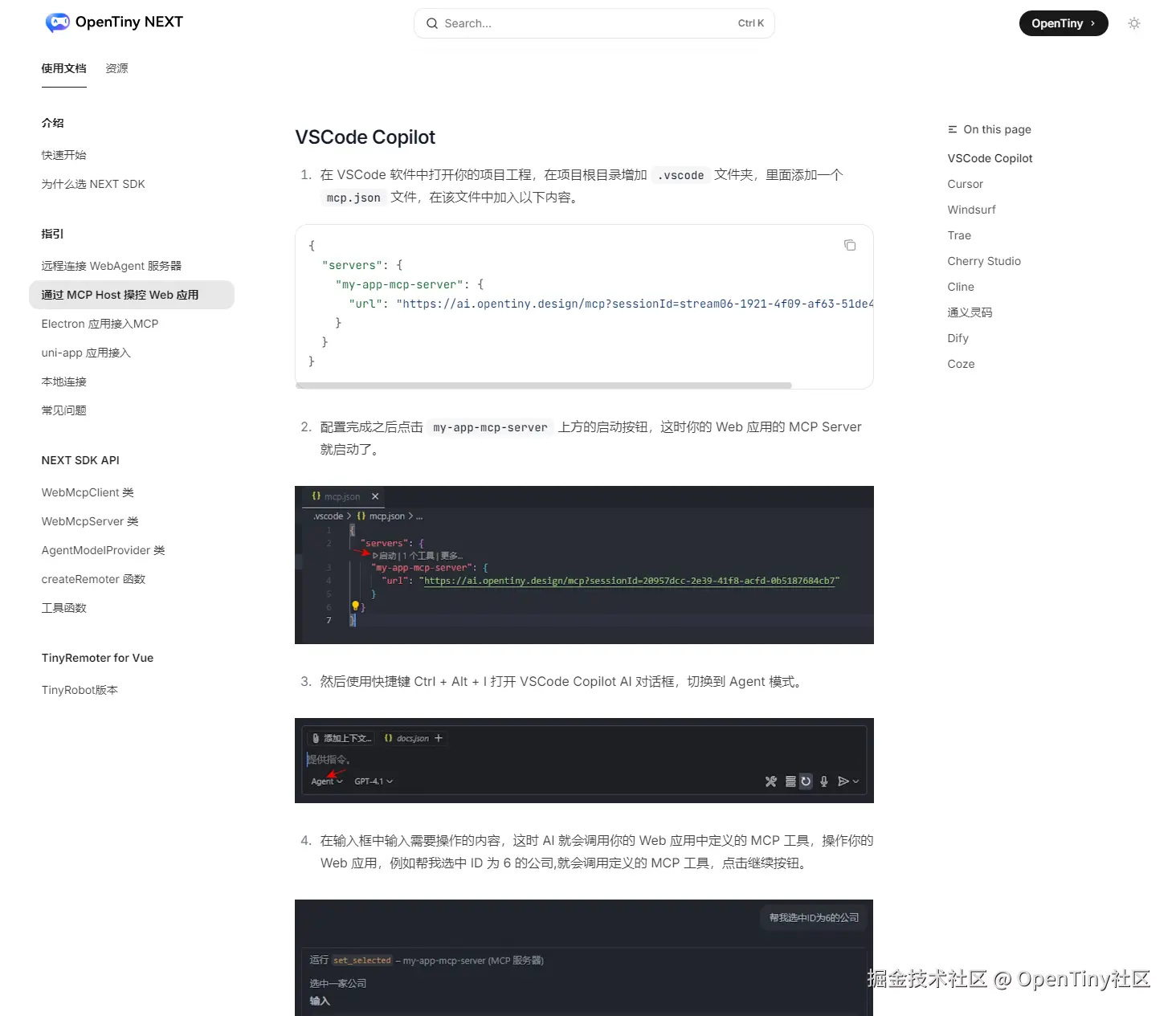This screenshot has width=1176, height=1016.
Task: Jump to Trae section
Action: 959,235
